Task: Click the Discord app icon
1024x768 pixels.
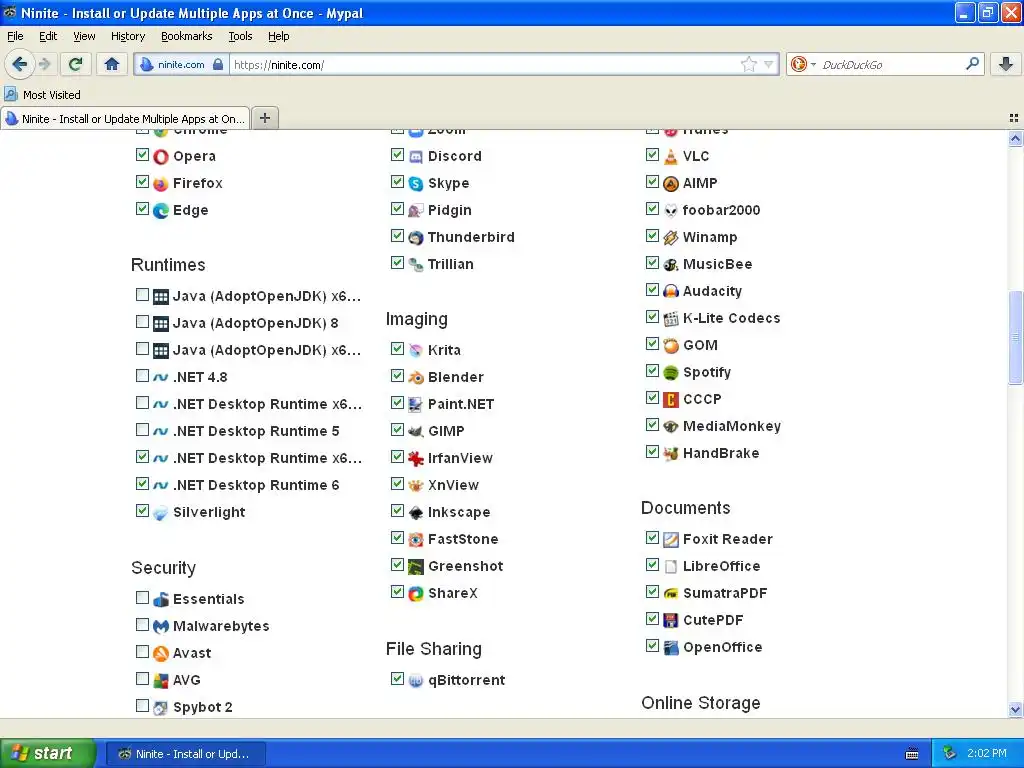Action: point(416,157)
